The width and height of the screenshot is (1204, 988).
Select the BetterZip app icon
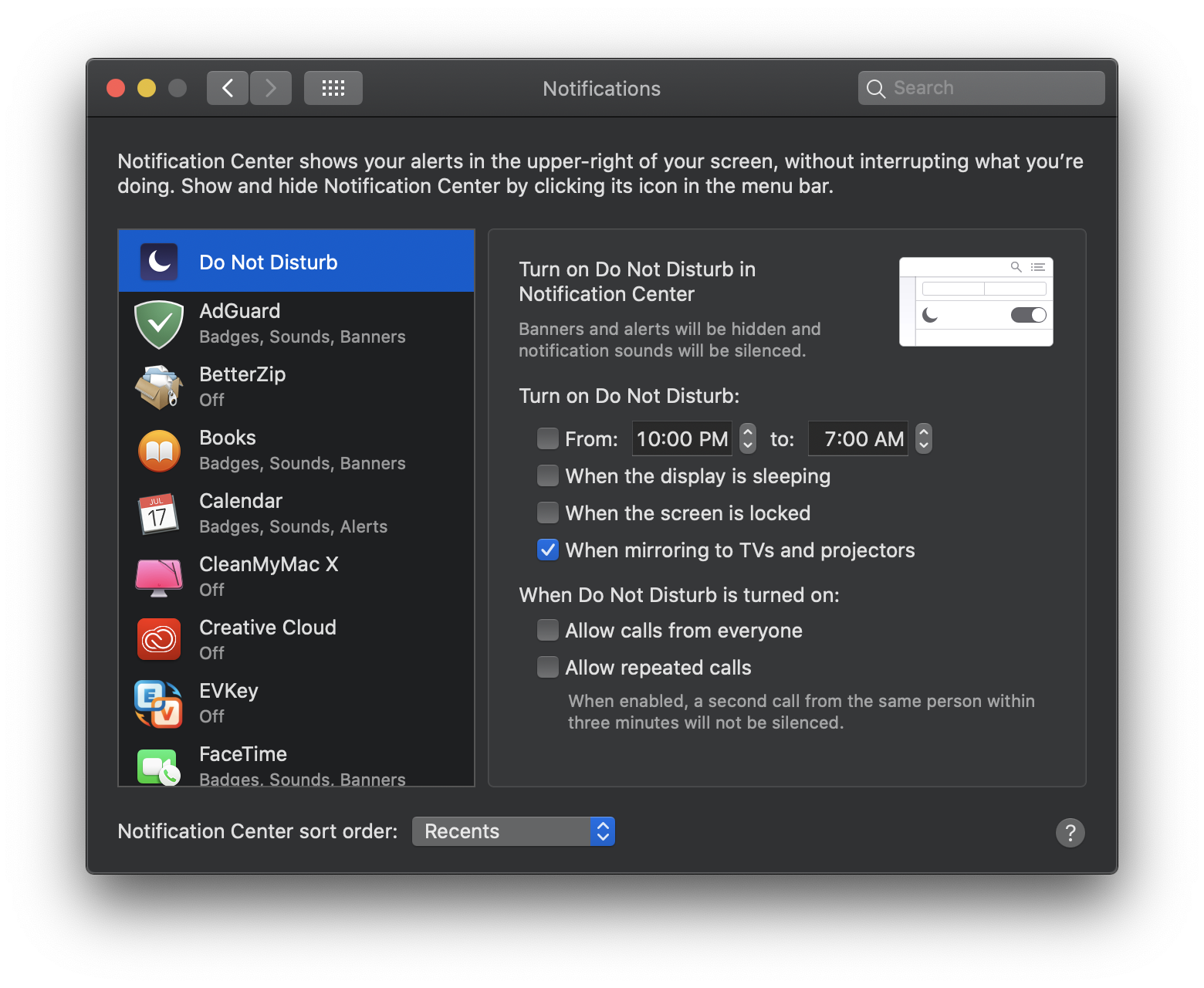158,387
